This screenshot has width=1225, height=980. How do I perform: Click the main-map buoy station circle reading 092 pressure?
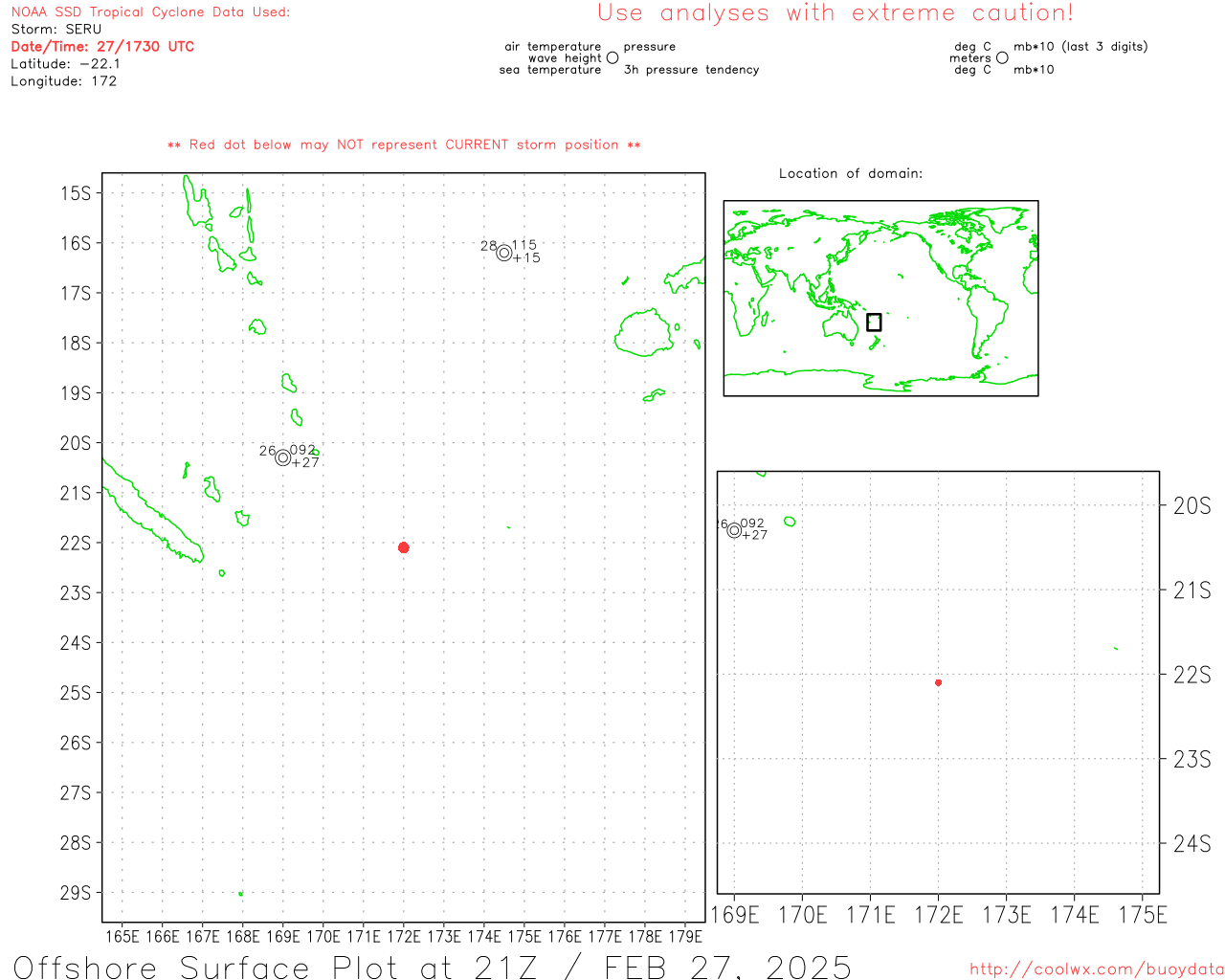point(283,457)
